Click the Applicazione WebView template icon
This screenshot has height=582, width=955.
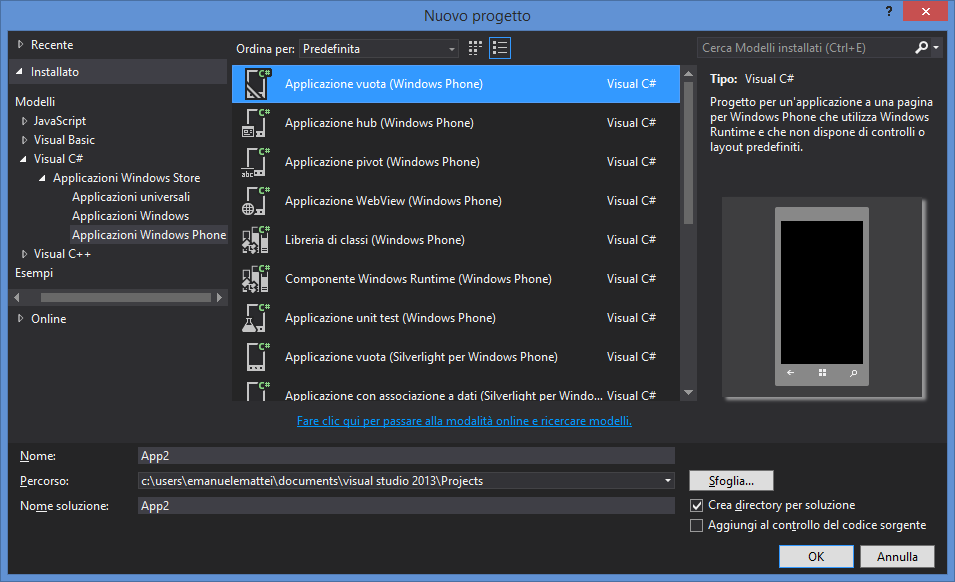(256, 201)
